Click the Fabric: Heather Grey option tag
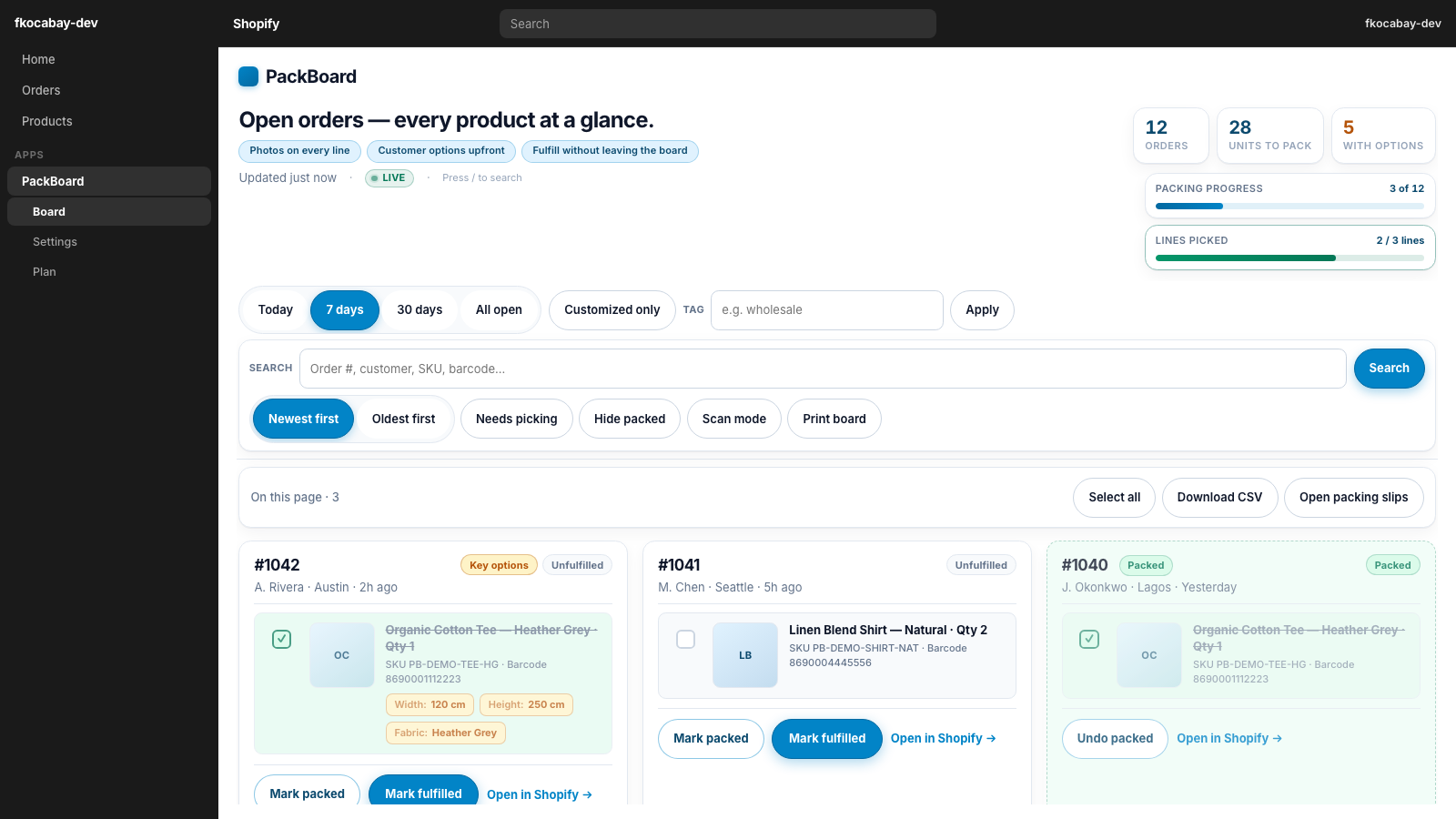The height and width of the screenshot is (819, 1456). (x=446, y=733)
